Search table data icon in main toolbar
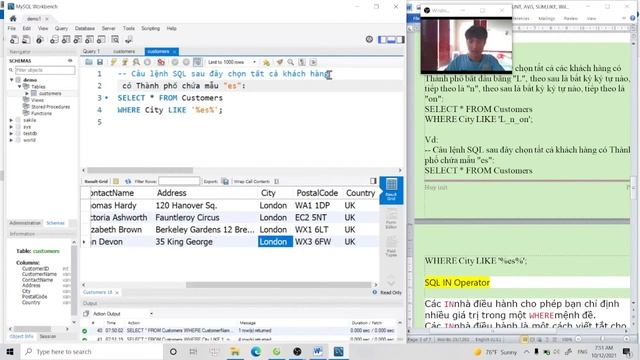 [116, 40]
